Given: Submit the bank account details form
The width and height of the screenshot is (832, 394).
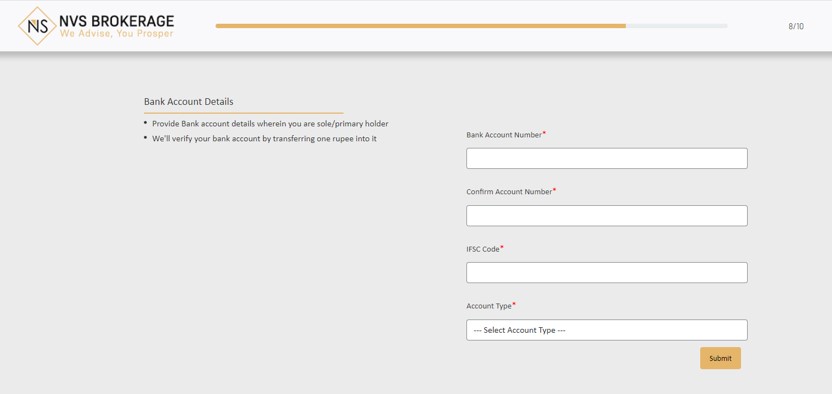Looking at the screenshot, I should point(720,358).
